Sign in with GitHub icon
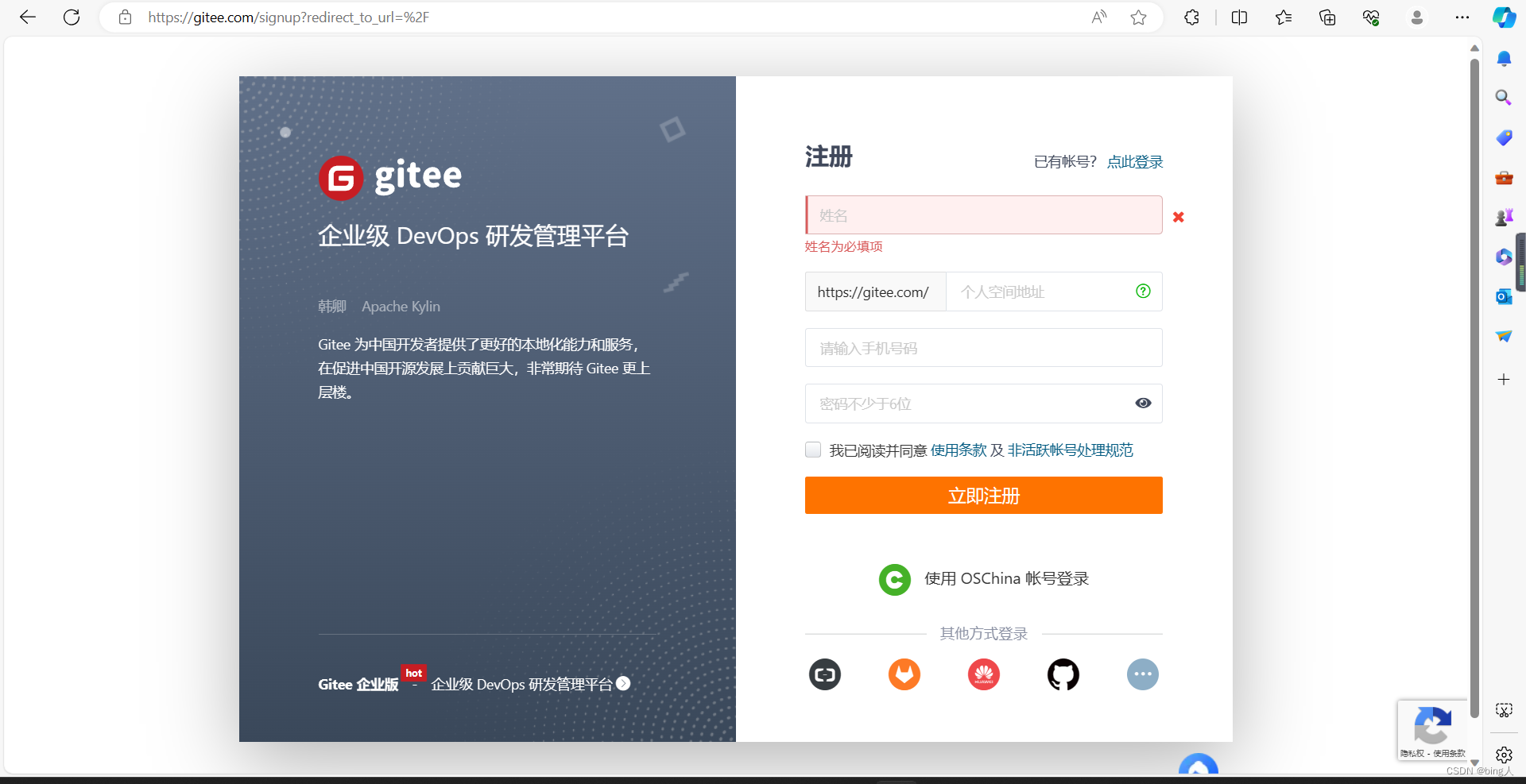 tap(1063, 674)
